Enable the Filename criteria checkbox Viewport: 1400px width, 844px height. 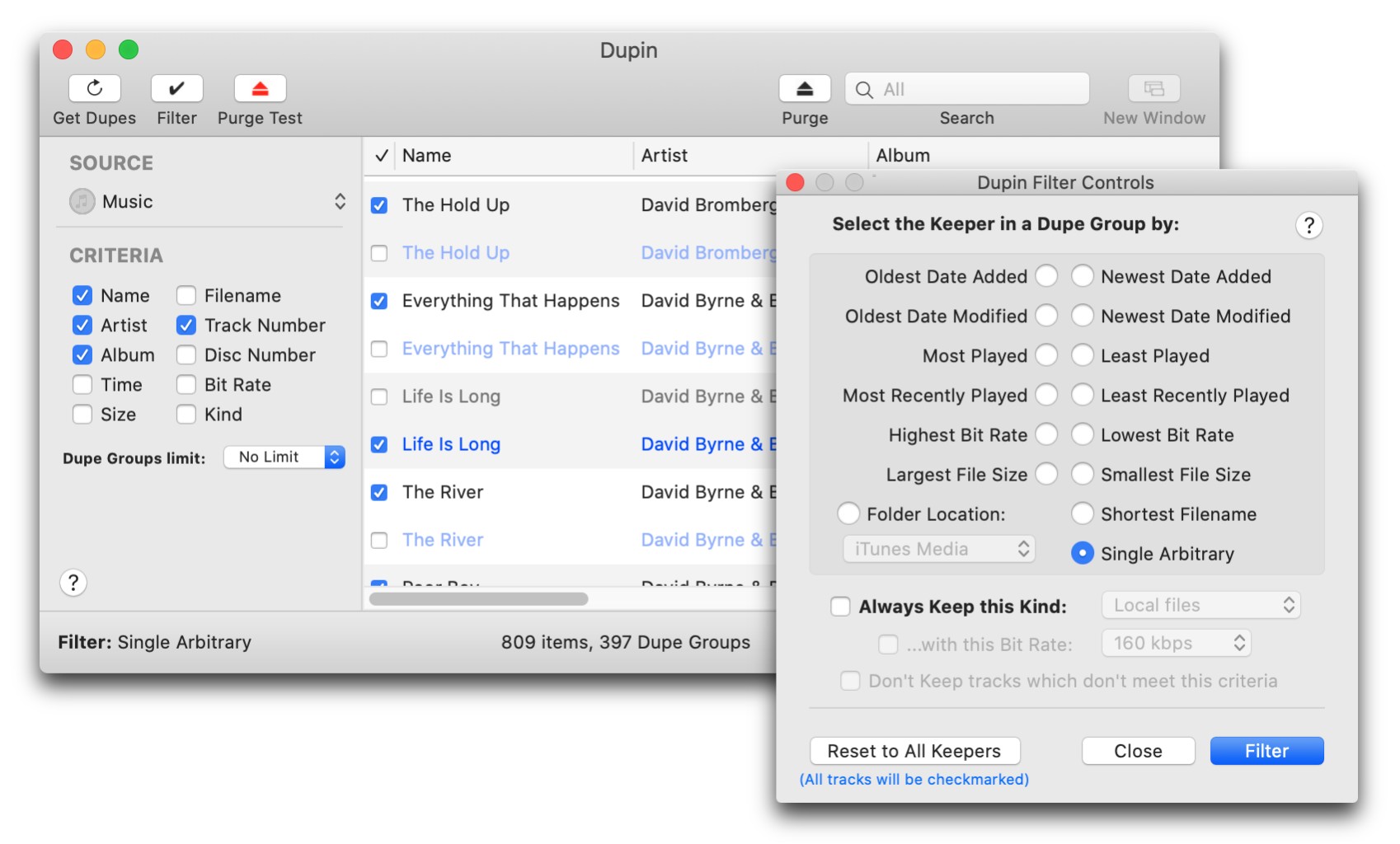click(x=186, y=296)
